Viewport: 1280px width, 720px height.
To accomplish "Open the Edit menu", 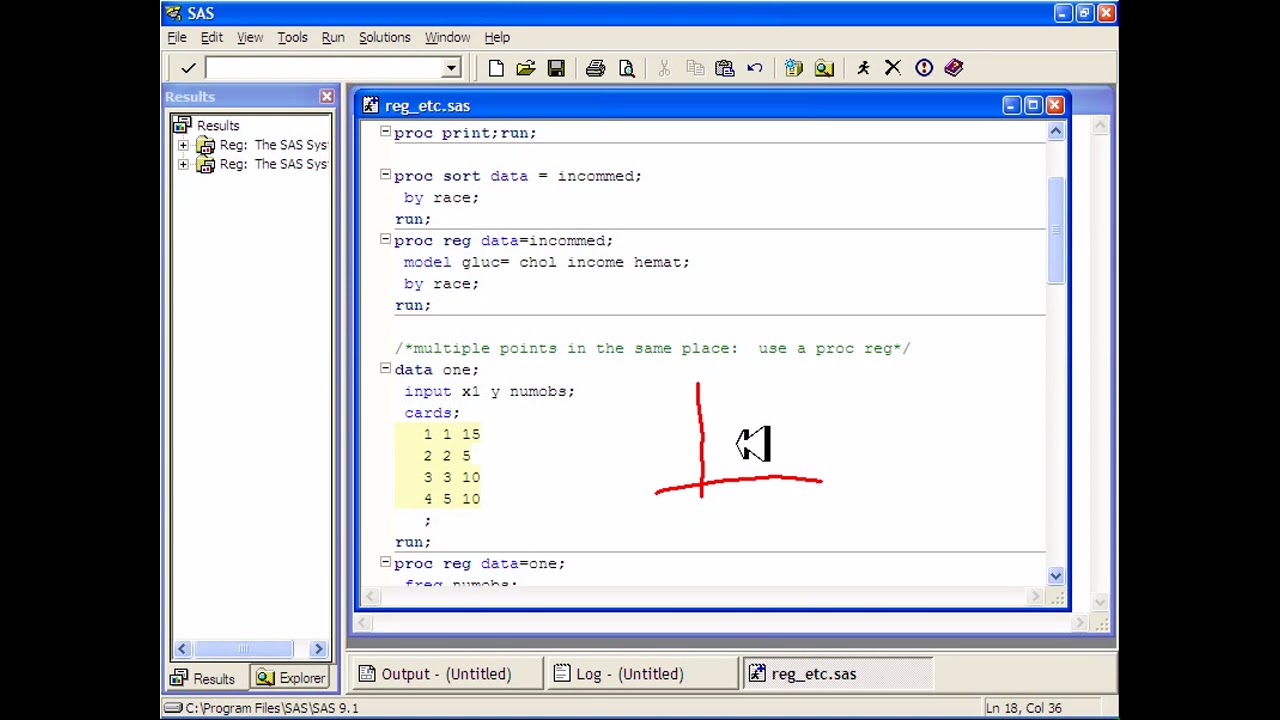I will (x=212, y=37).
